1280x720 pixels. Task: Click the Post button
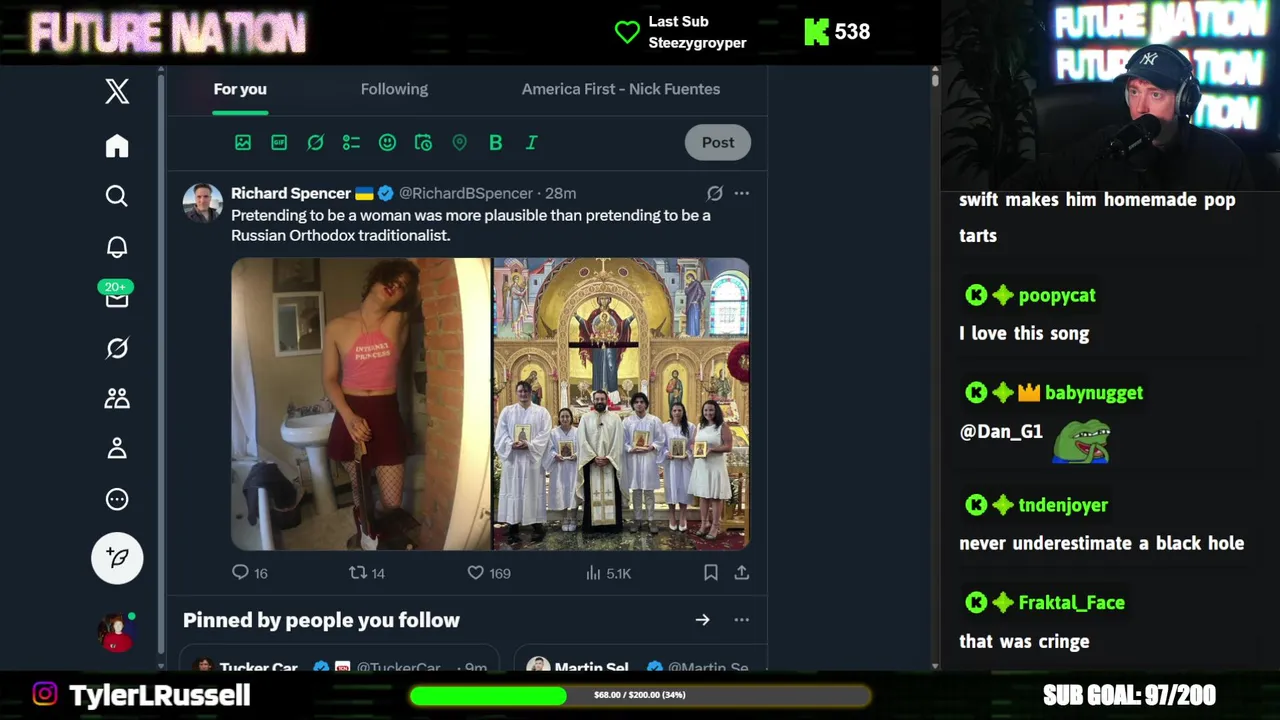pyautogui.click(x=718, y=142)
